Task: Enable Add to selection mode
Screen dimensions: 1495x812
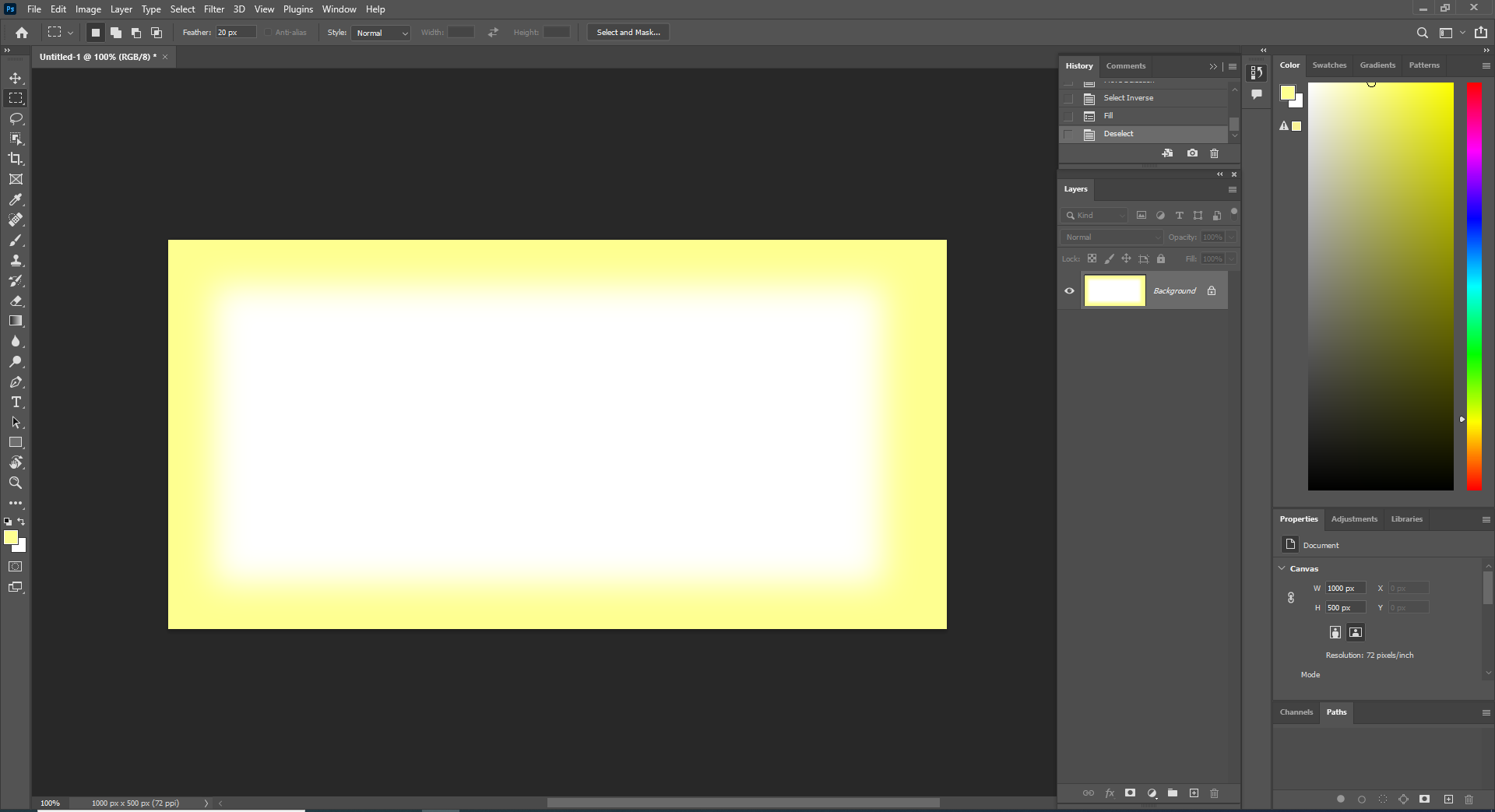Action: point(116,33)
